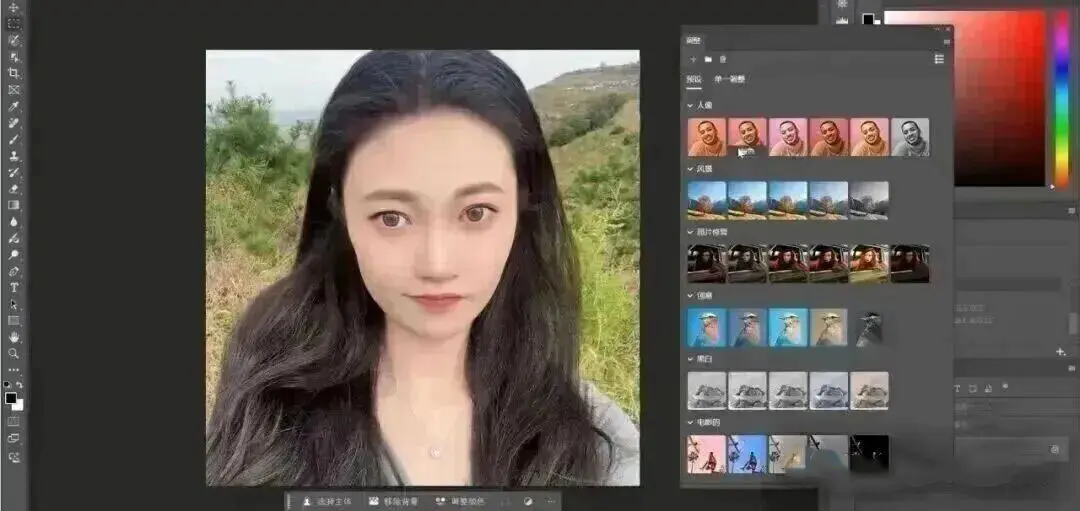Collapse the 照片修复 presets group
1080x511 pixels.
click(690, 232)
